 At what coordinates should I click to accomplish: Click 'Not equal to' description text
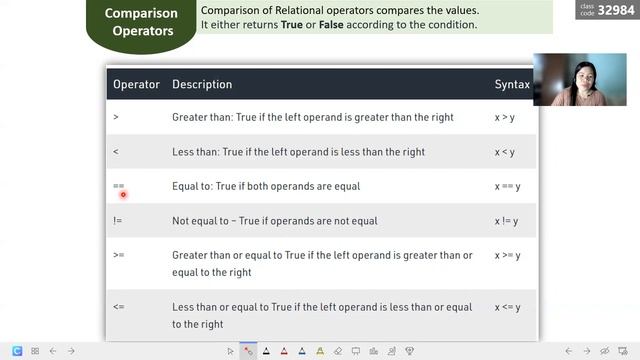275,221
